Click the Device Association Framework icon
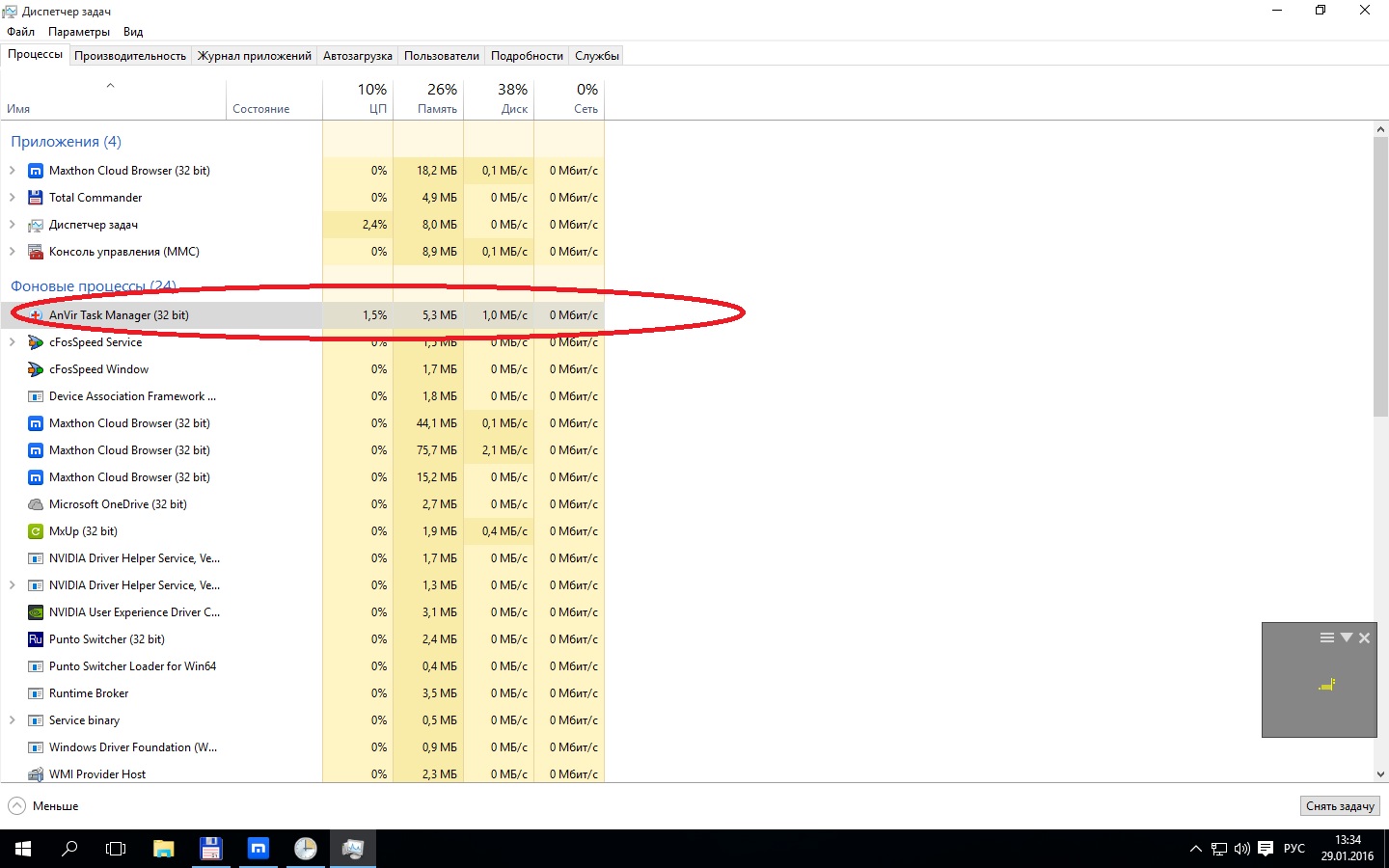1389x868 pixels. [36, 396]
